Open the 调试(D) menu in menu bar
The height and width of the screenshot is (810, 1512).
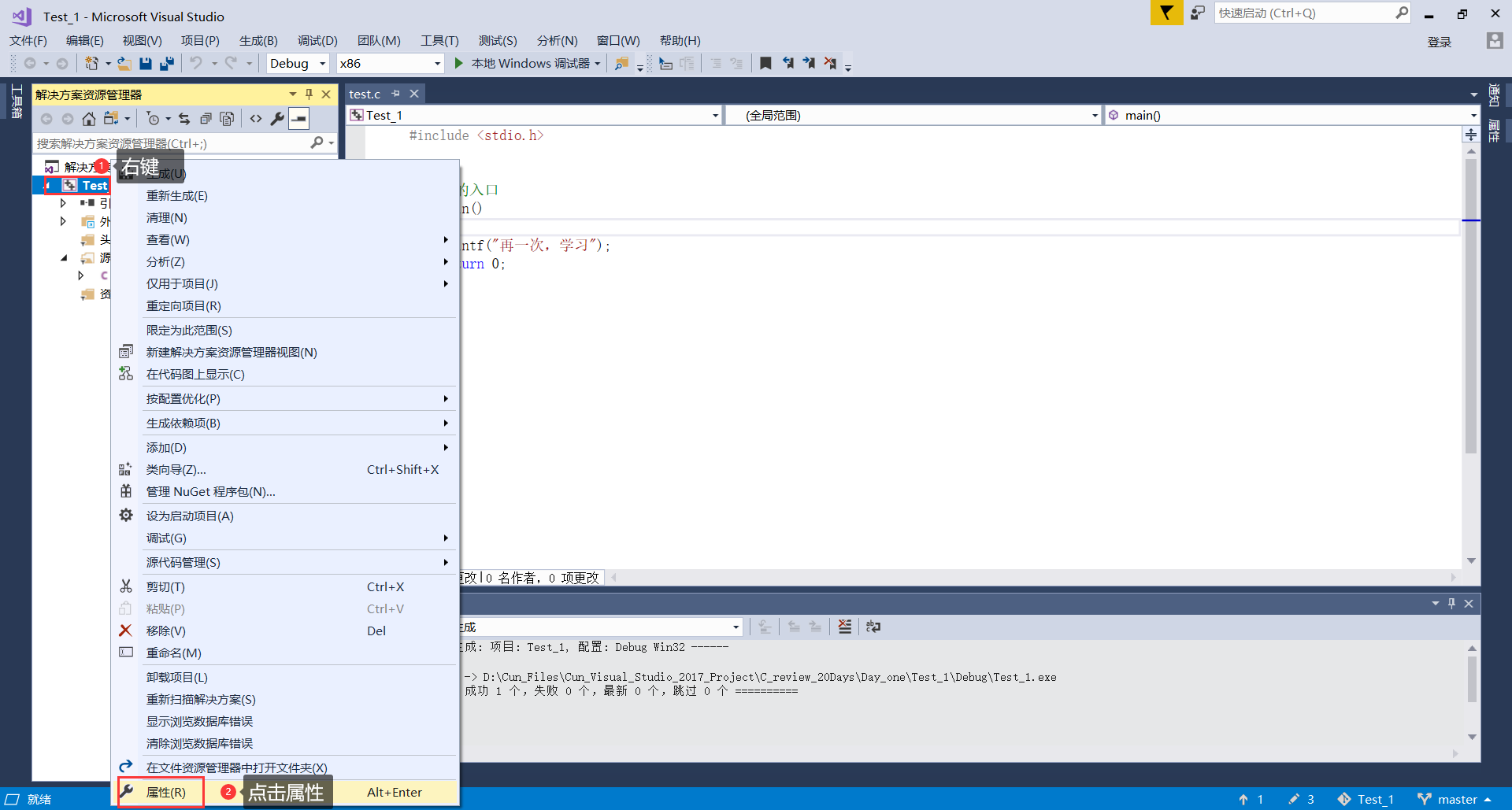[317, 41]
